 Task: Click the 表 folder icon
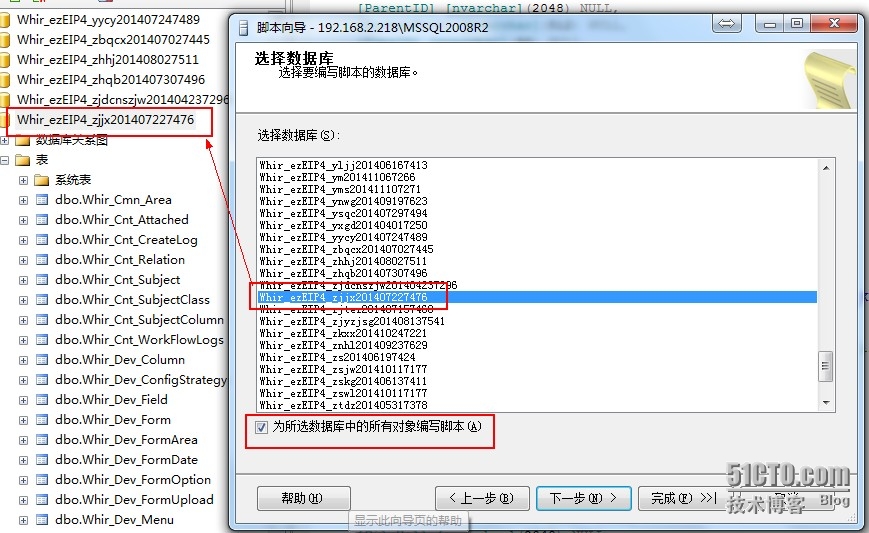pos(23,160)
